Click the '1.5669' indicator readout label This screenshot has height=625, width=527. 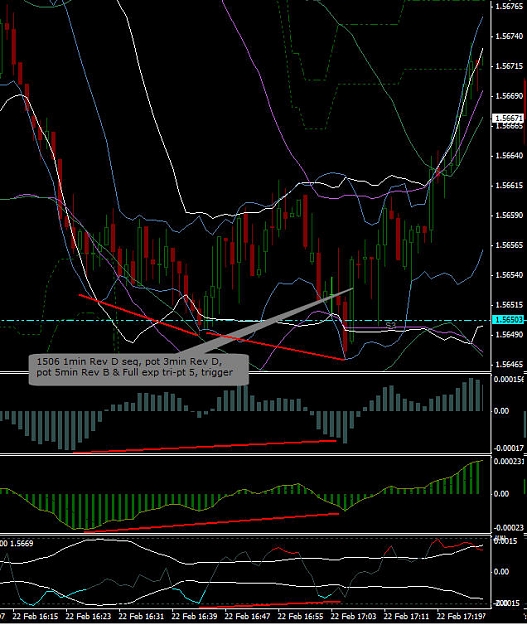(21, 543)
